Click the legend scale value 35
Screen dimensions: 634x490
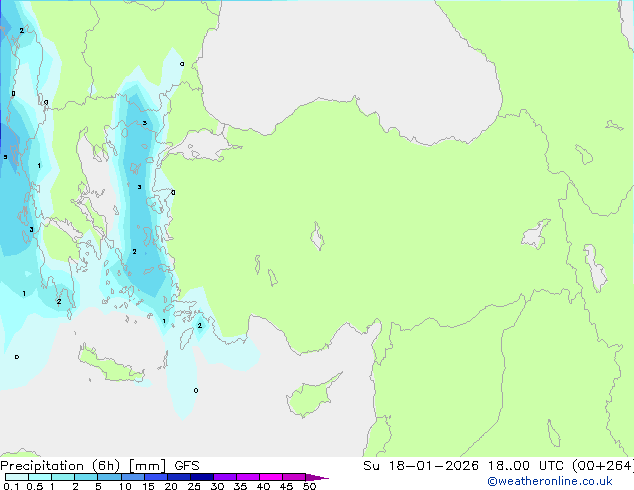[240, 486]
